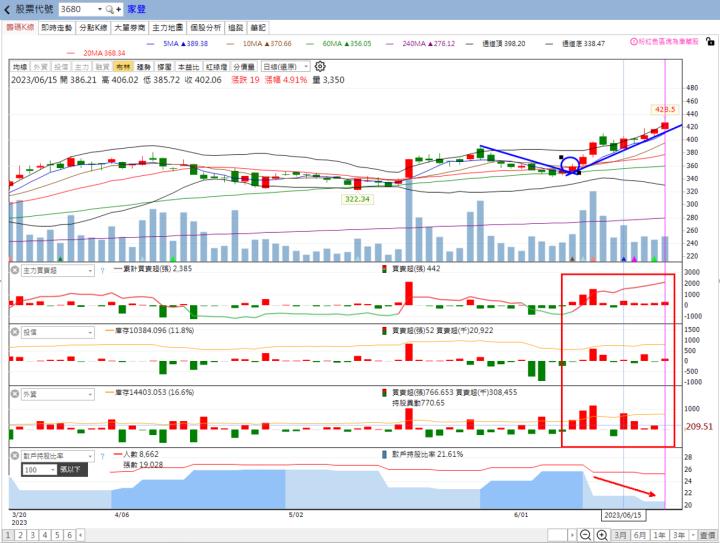Toggle the 主力 overlay button
The image size is (720, 543).
(x=82, y=67)
